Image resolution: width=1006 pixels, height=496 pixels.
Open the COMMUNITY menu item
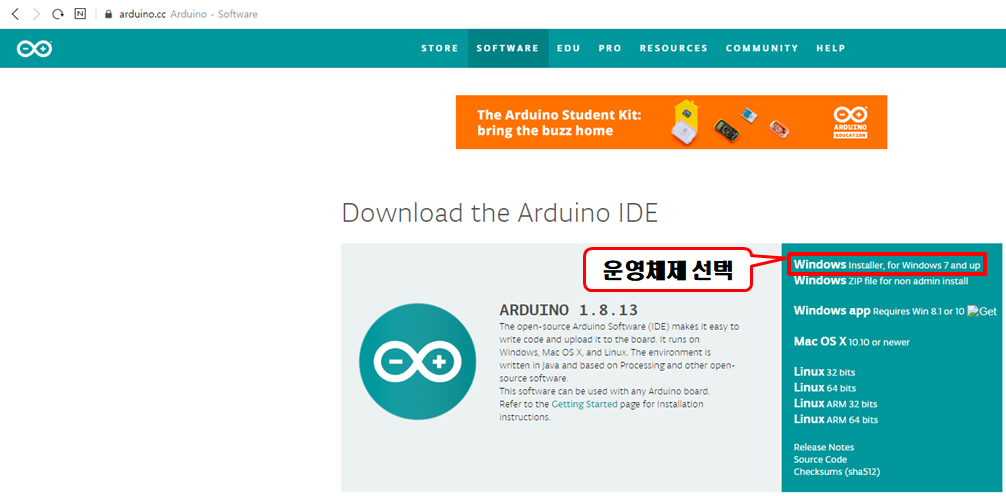[x=762, y=48]
